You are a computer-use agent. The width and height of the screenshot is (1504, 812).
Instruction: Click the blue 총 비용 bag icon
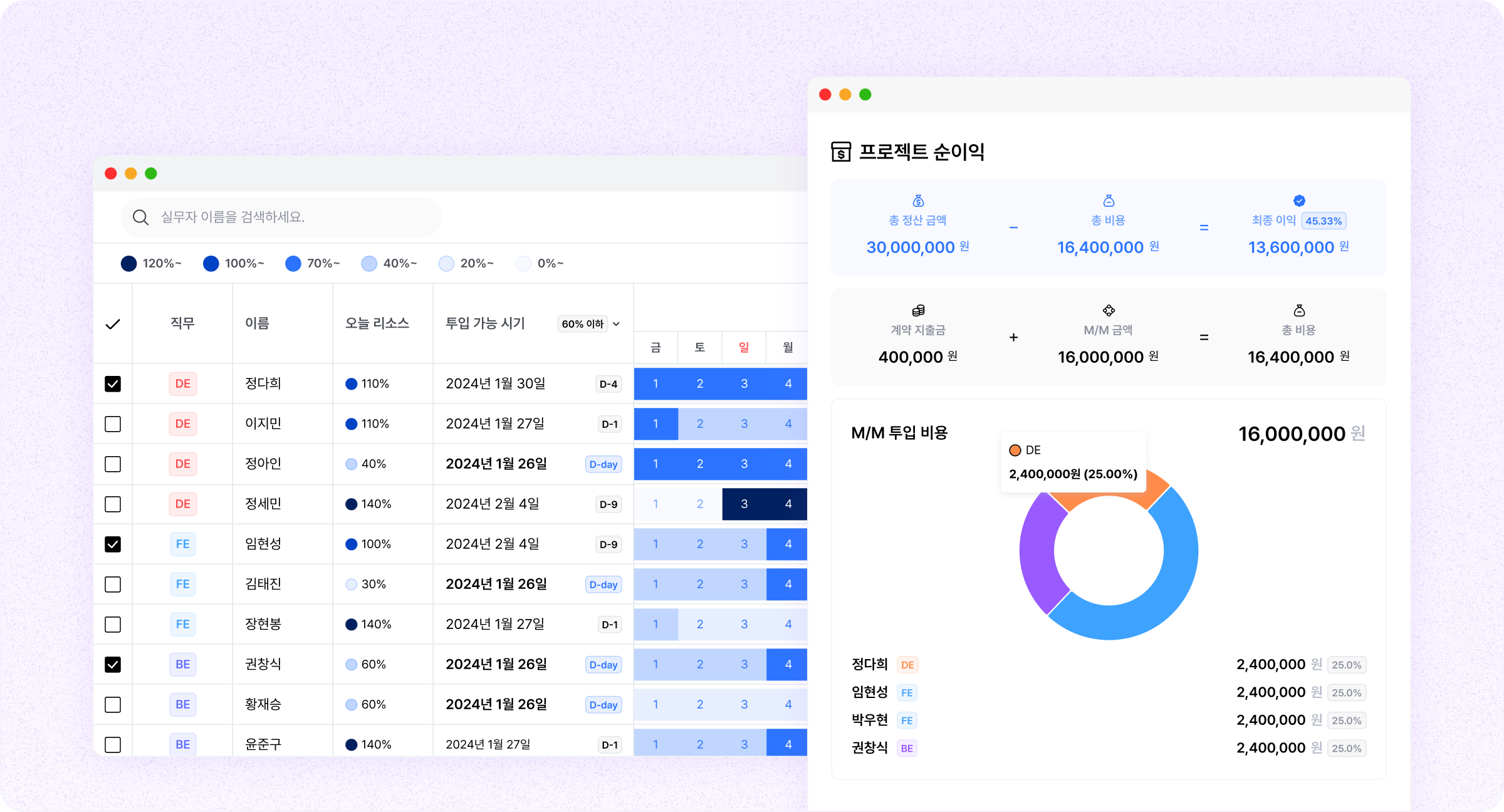click(x=1109, y=200)
